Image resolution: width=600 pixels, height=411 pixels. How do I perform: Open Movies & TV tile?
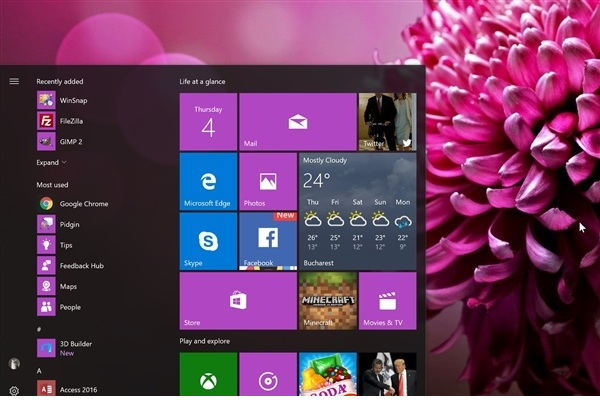(x=387, y=301)
